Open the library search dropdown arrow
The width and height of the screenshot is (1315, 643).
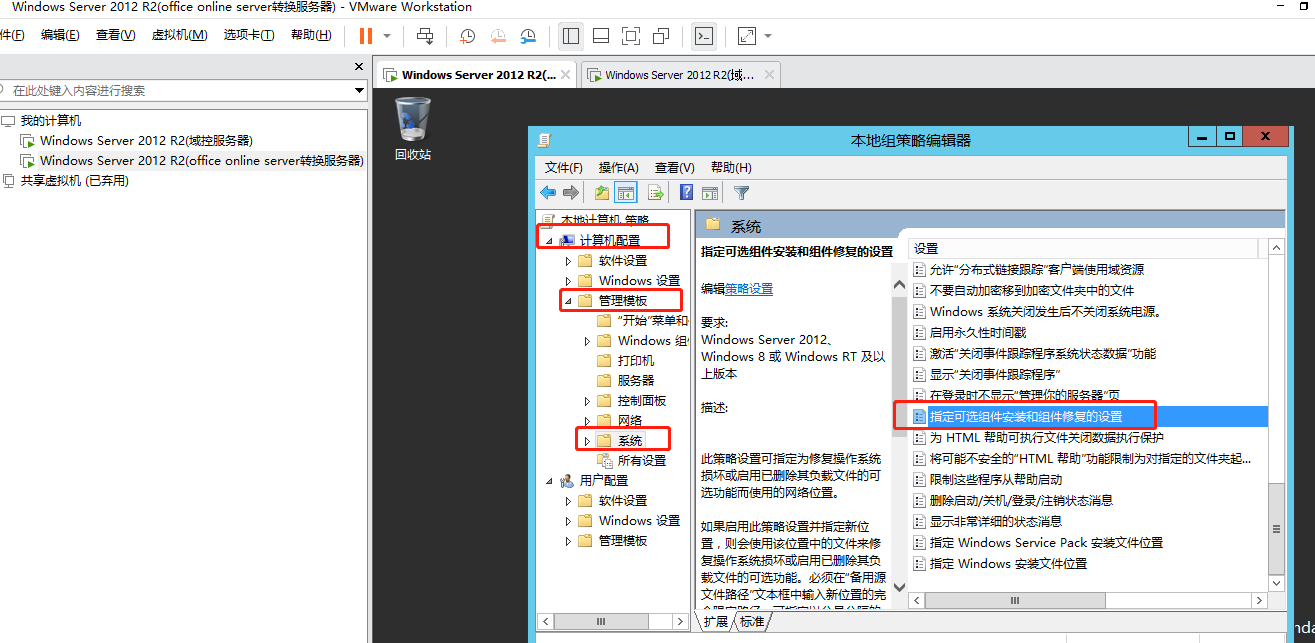click(x=360, y=90)
